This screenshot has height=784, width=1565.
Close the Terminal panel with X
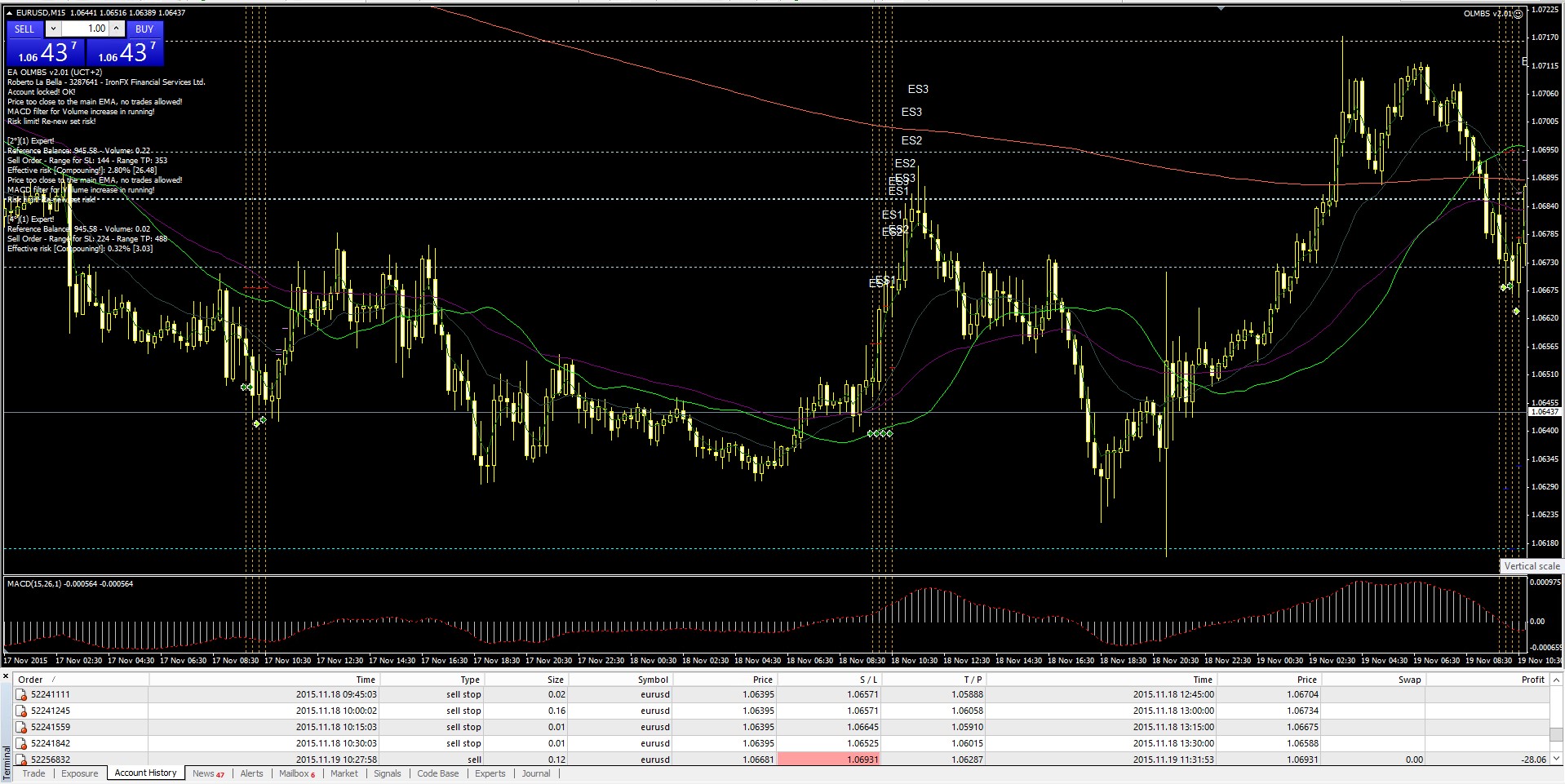tap(6, 676)
